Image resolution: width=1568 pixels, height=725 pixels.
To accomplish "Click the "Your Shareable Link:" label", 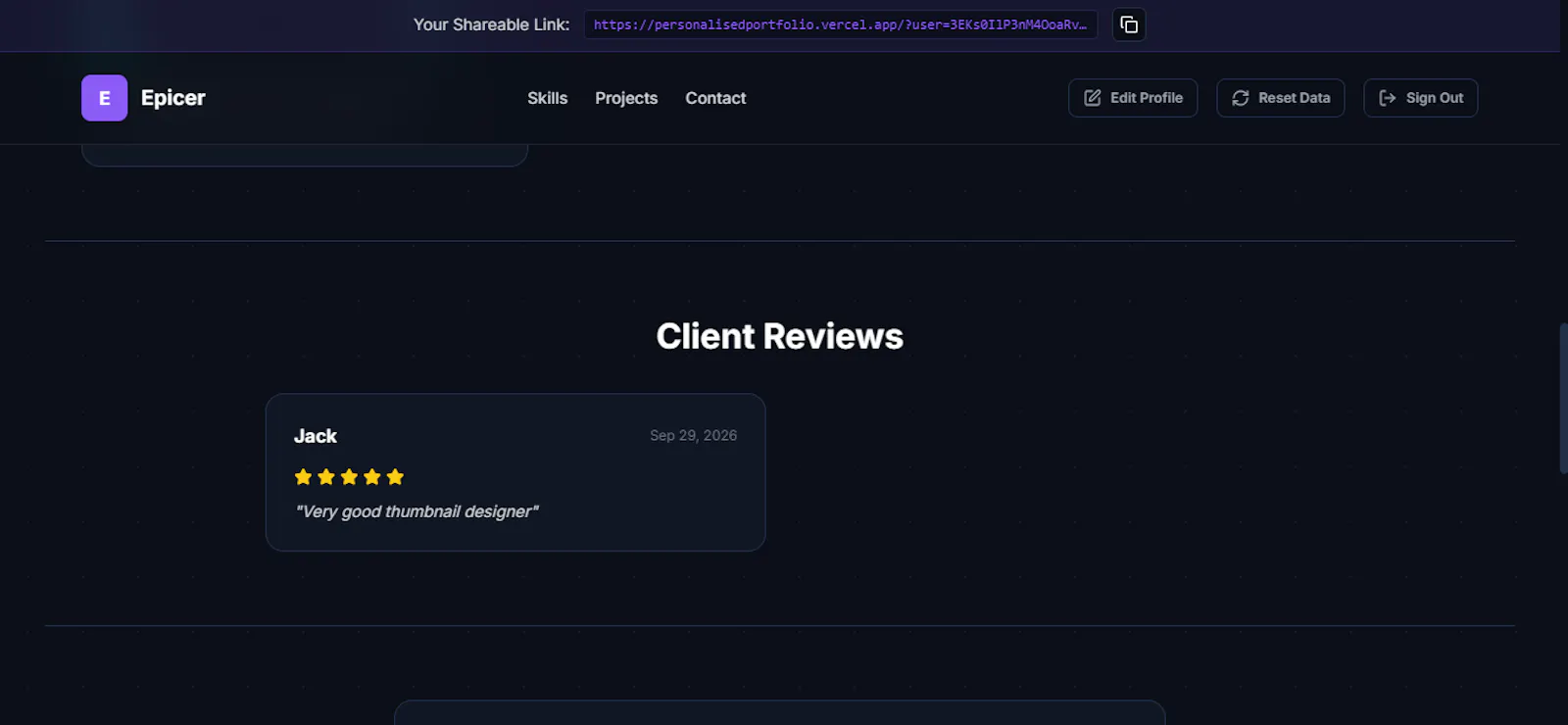I will click(x=491, y=24).
